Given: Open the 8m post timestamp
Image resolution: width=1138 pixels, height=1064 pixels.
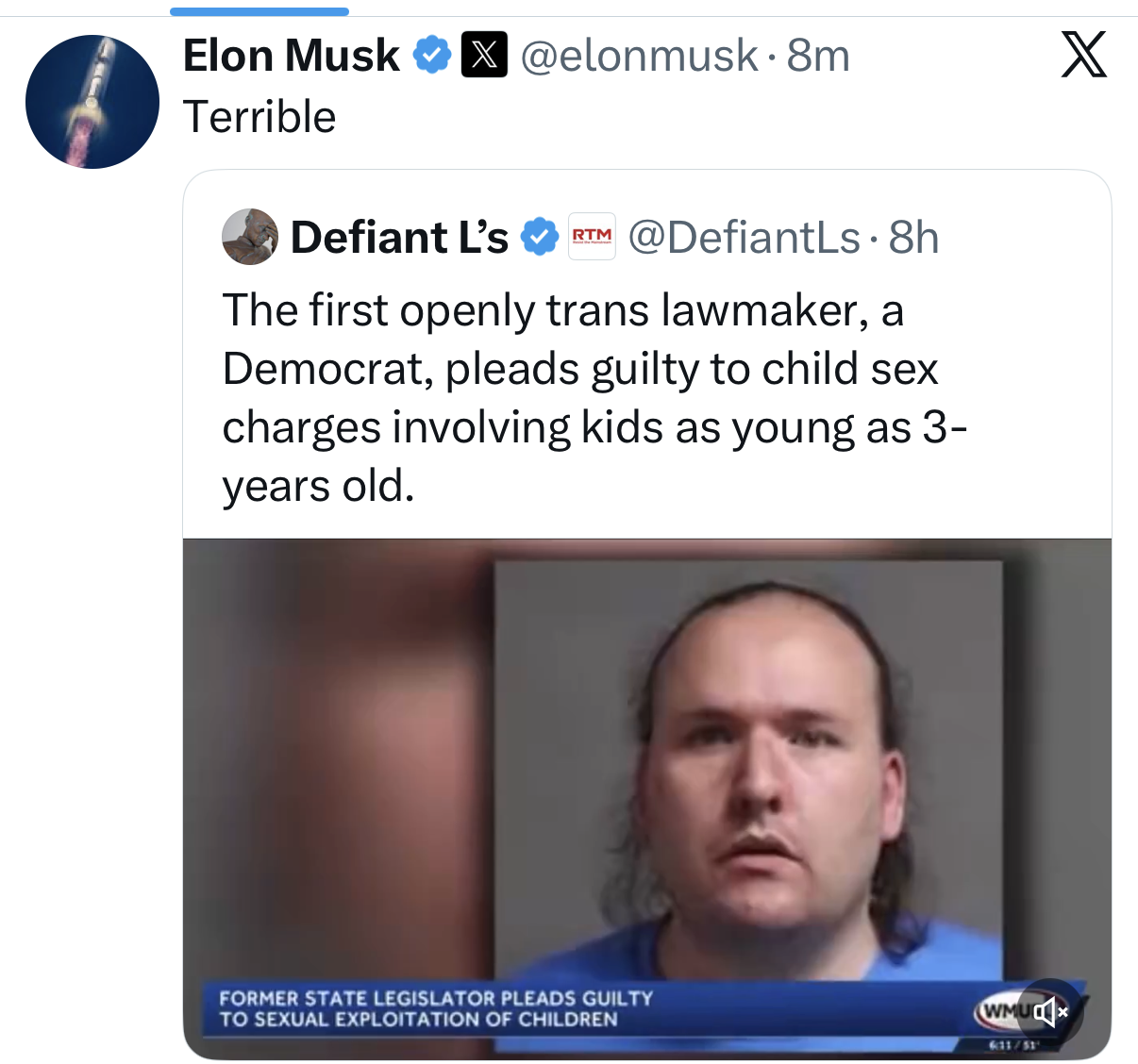Looking at the screenshot, I should pos(819,55).
